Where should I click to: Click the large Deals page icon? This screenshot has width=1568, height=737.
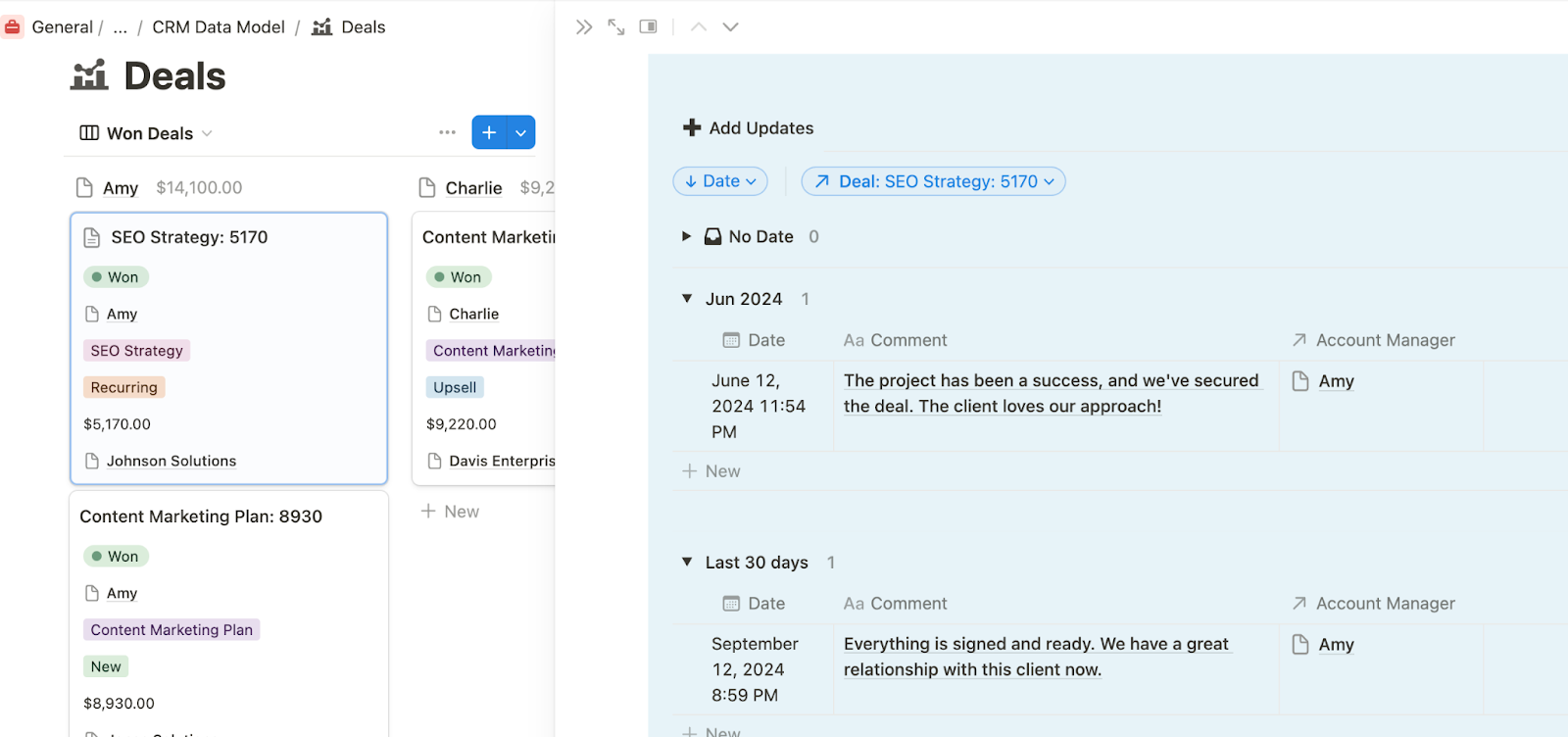click(89, 75)
